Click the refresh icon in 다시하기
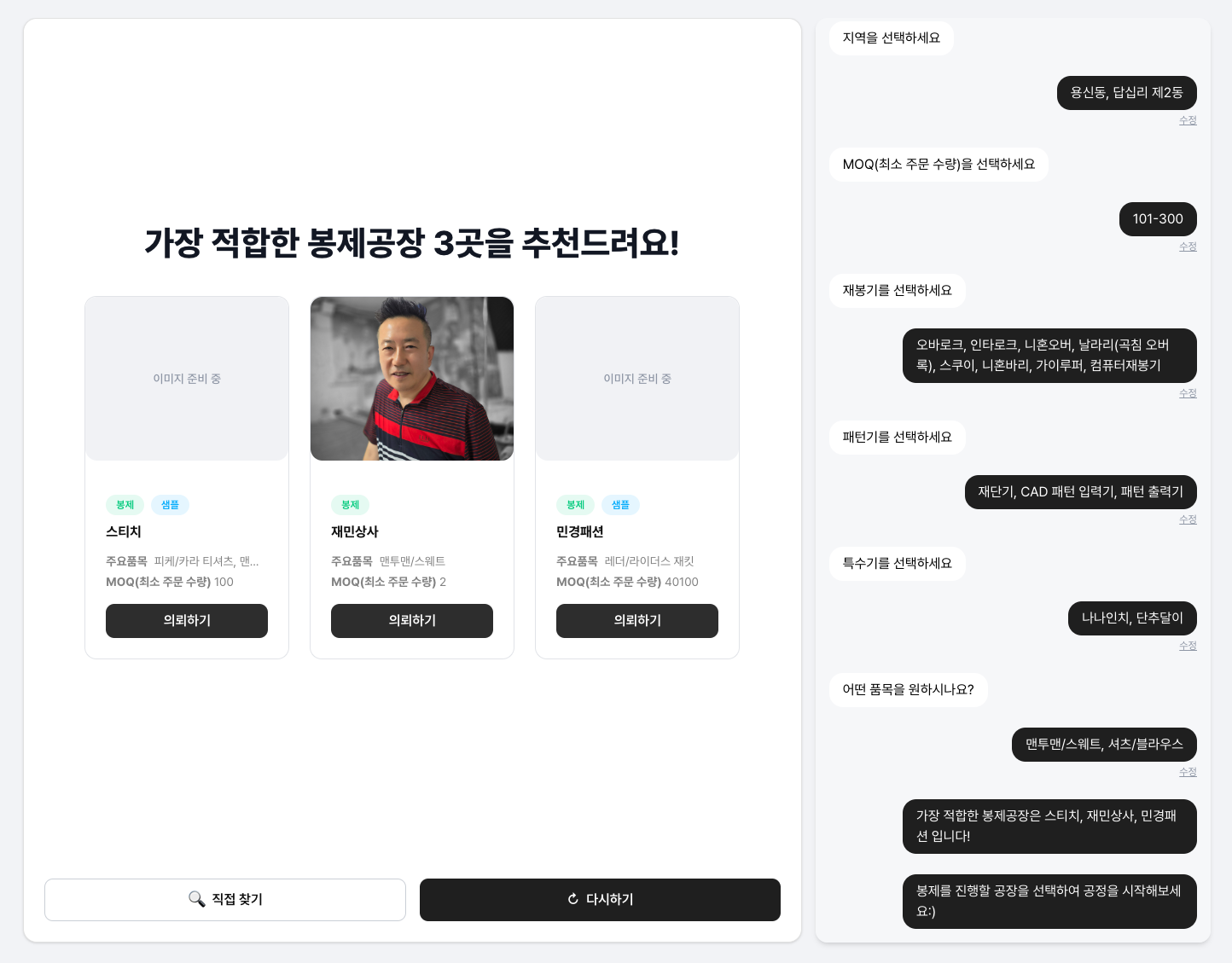Screen dimensions: 1232x963 573,899
